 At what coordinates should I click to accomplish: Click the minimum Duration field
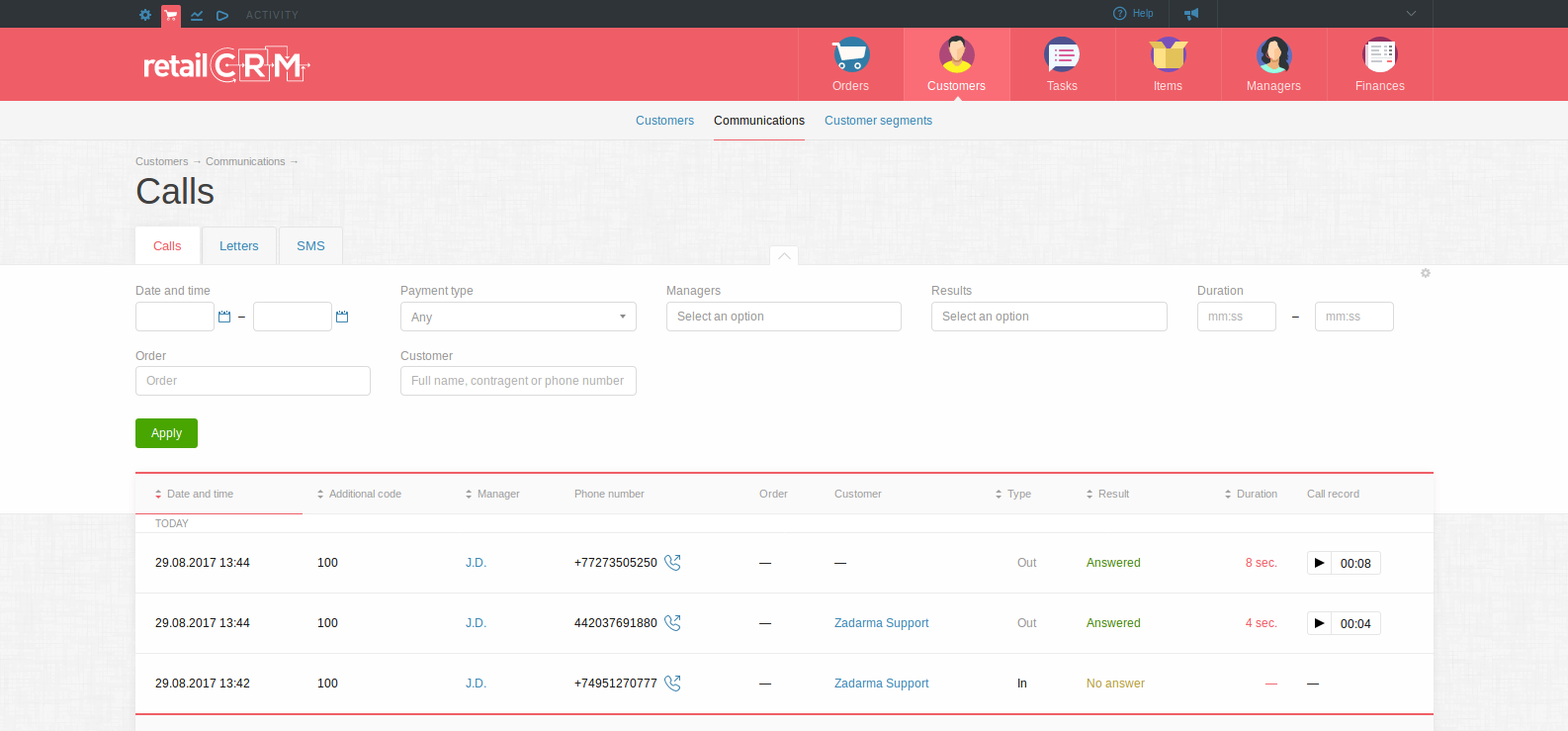[x=1237, y=317]
